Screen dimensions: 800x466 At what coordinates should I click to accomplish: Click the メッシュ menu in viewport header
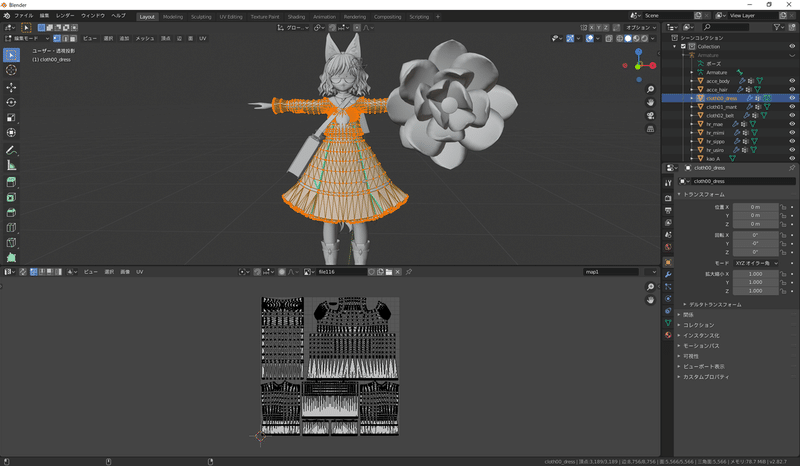click(x=145, y=37)
